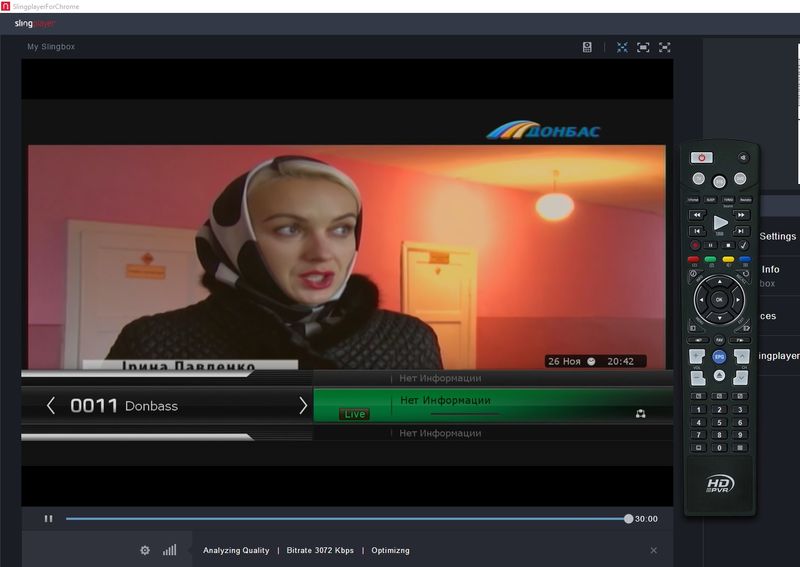
Task: Click the playback timeline slider handle
Action: [628, 519]
